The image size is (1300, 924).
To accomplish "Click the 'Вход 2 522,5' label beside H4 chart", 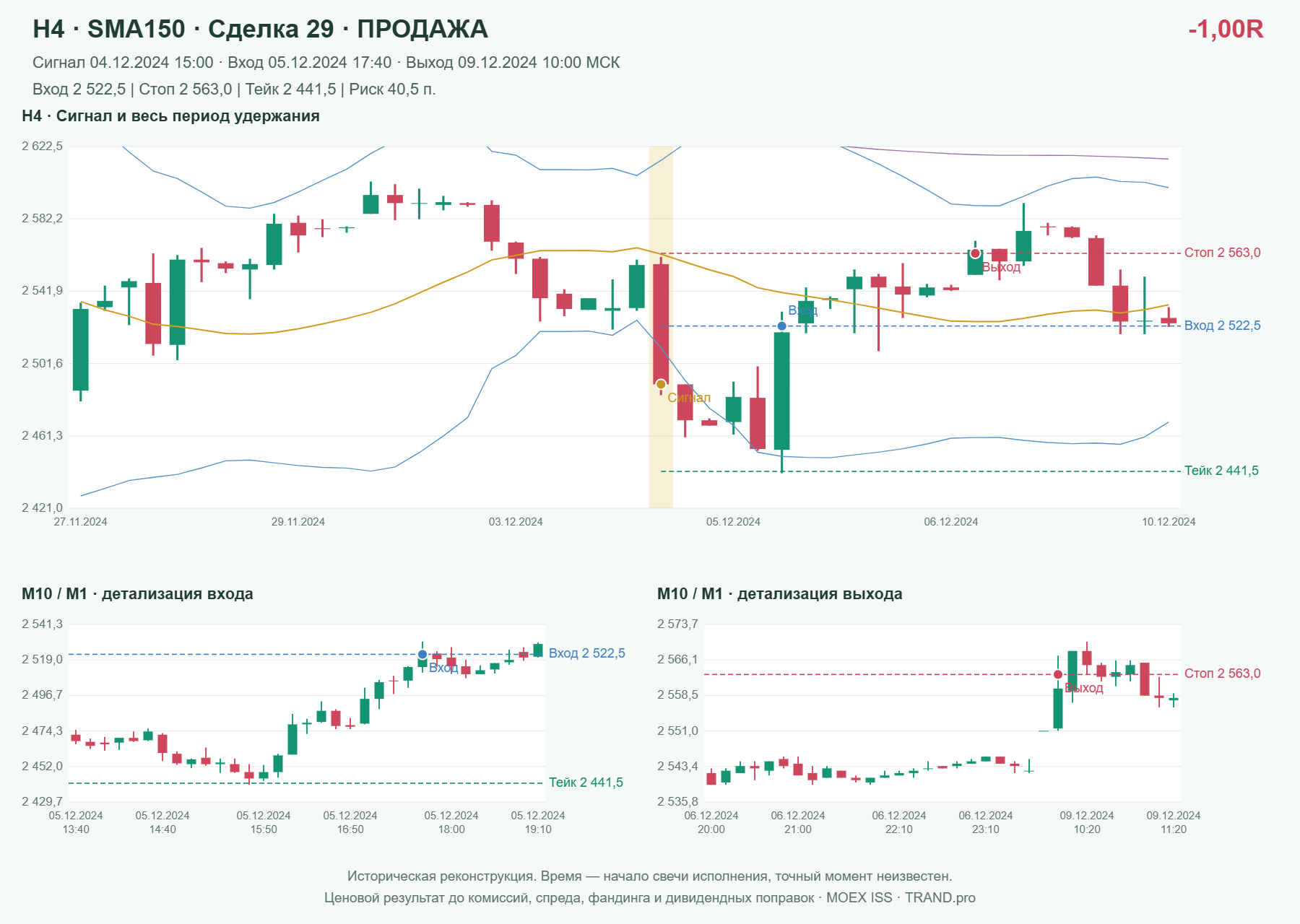I will (x=1222, y=326).
